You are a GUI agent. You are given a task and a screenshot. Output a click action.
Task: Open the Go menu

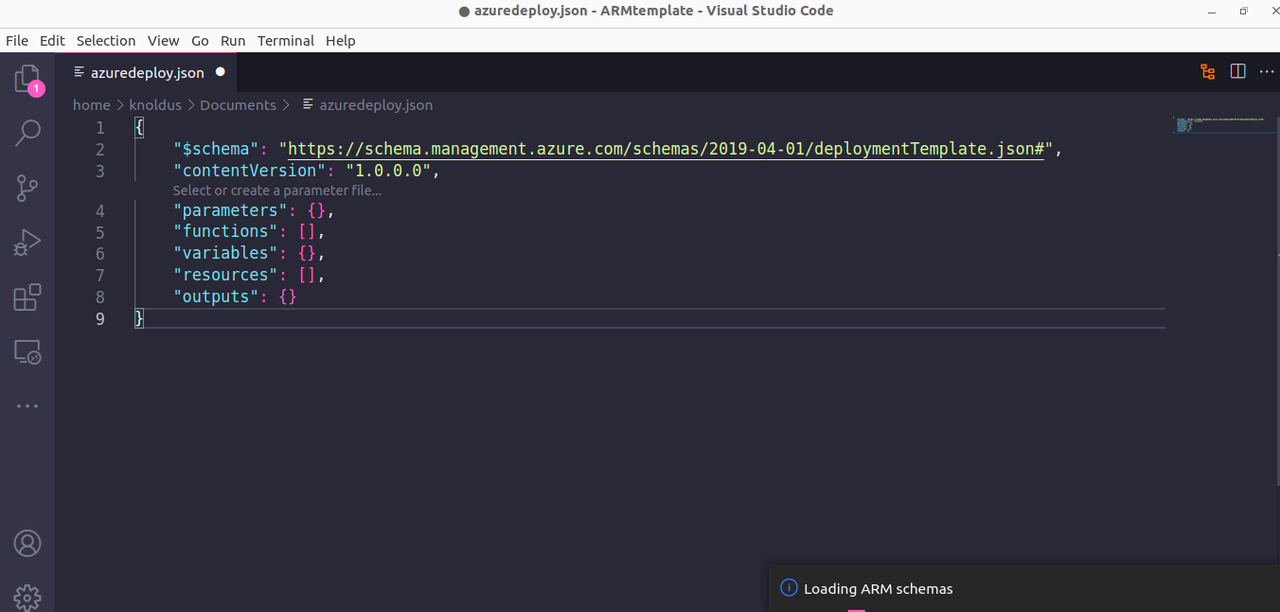click(x=200, y=41)
